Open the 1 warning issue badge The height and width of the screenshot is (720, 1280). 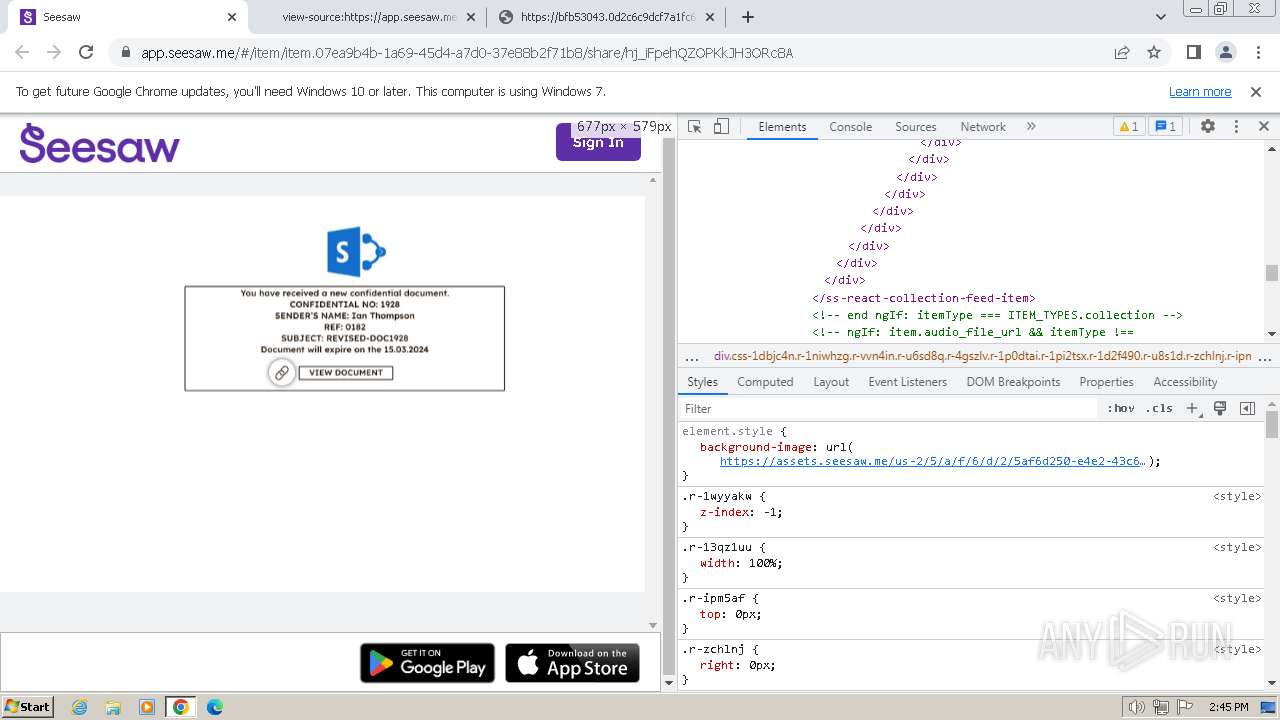pyautogui.click(x=1128, y=127)
